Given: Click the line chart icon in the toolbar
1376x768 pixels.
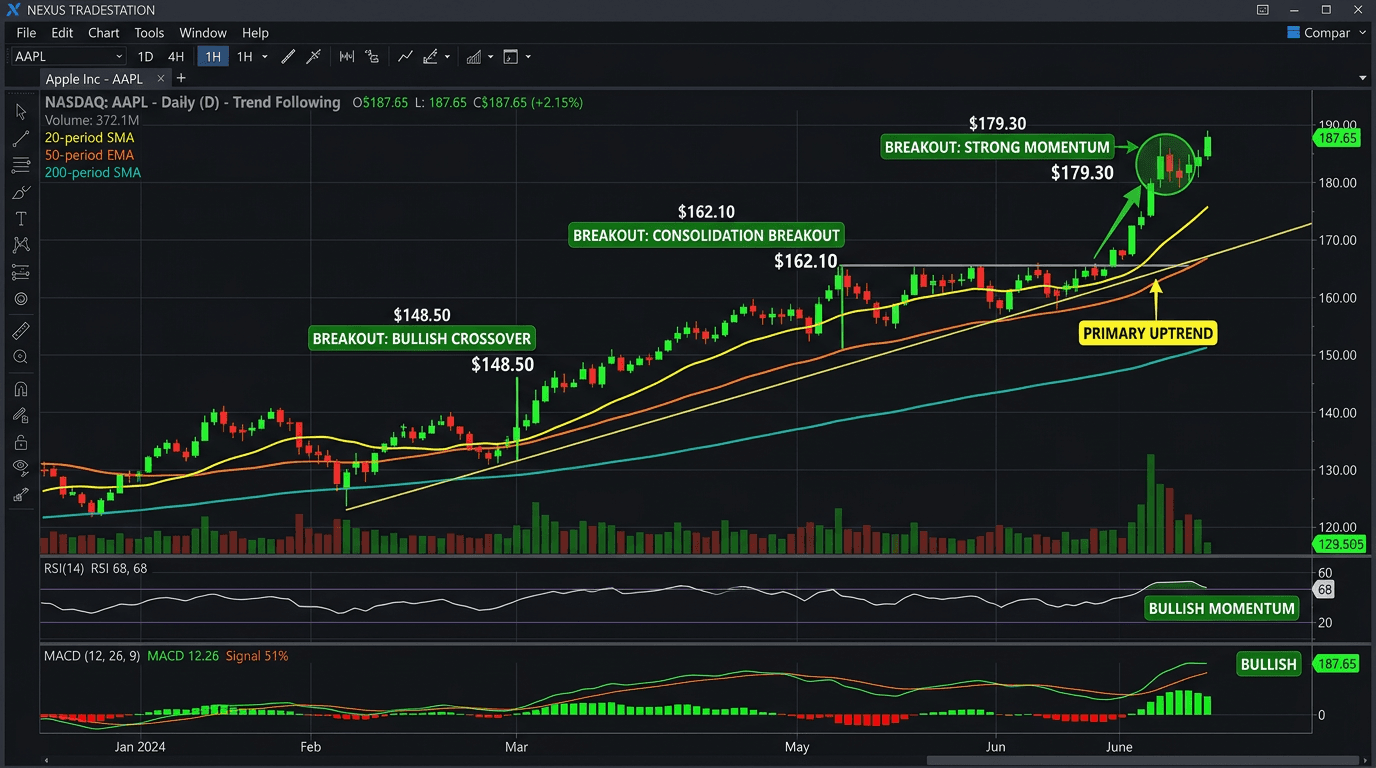Looking at the screenshot, I should click(x=405, y=57).
